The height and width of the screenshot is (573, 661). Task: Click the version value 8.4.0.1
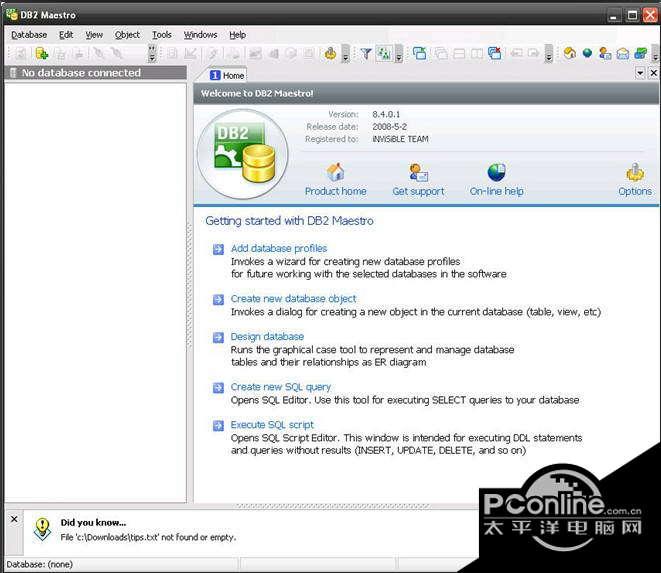(x=386, y=114)
